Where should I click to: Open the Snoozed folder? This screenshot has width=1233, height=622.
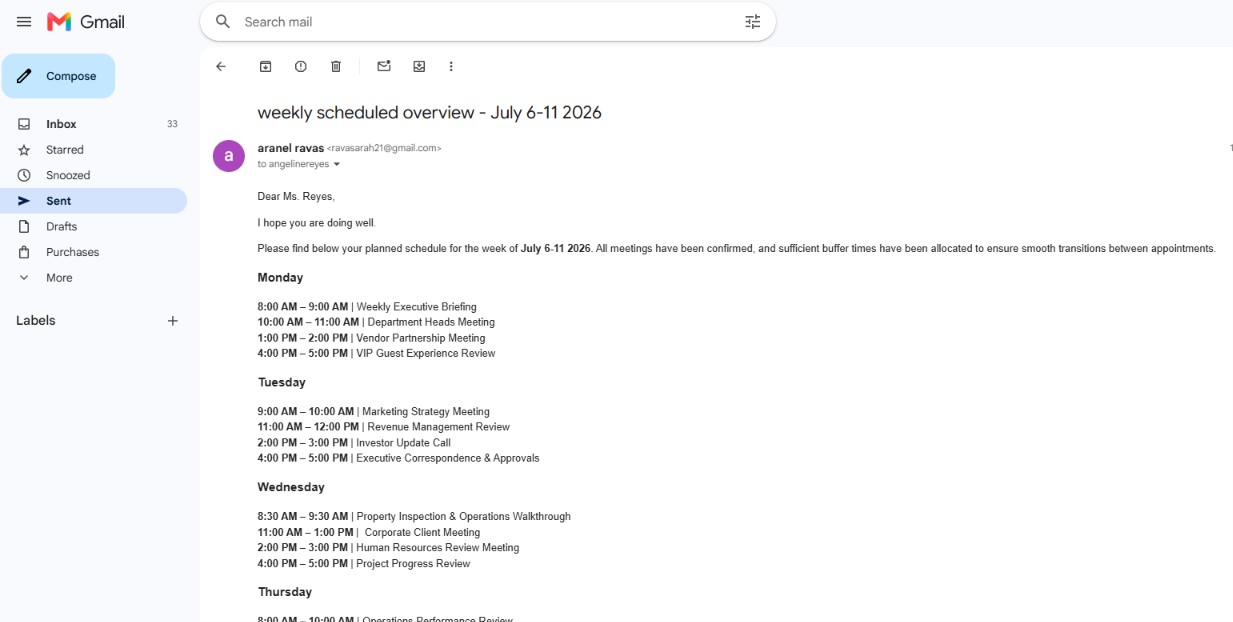click(x=93, y=175)
